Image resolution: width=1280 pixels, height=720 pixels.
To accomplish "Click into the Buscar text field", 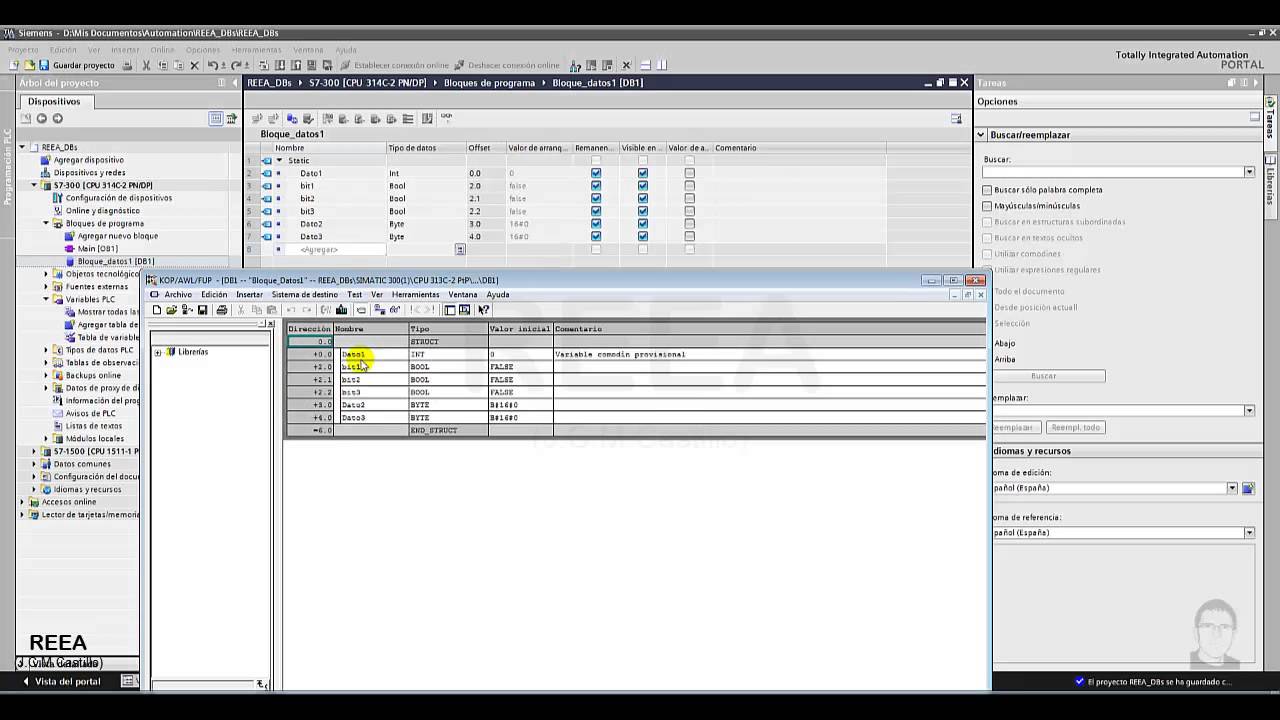I will pyautogui.click(x=1112, y=172).
